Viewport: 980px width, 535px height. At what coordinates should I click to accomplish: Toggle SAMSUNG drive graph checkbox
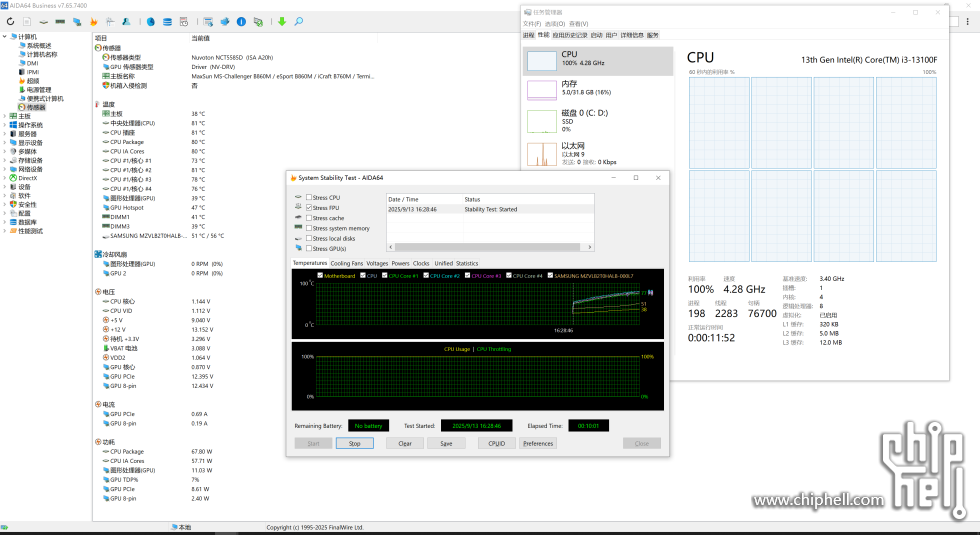pyautogui.click(x=550, y=275)
